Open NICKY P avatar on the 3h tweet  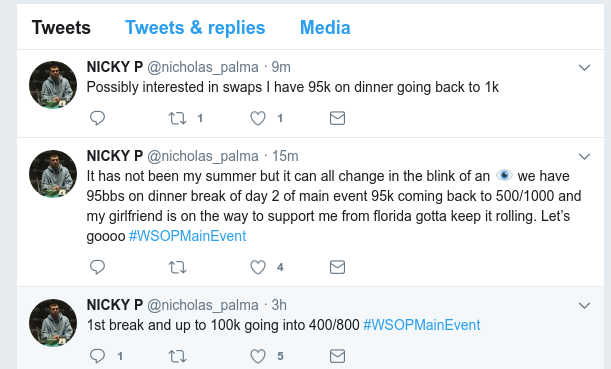coord(53,323)
